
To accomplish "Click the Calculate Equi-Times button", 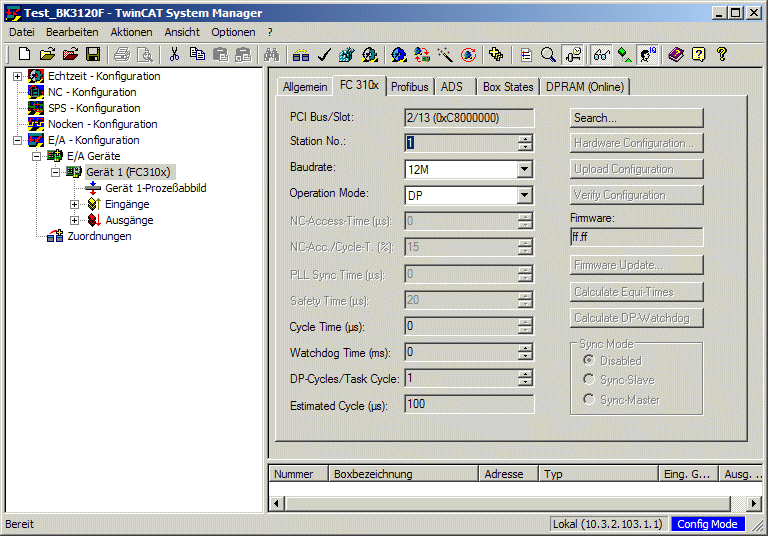I will point(637,292).
